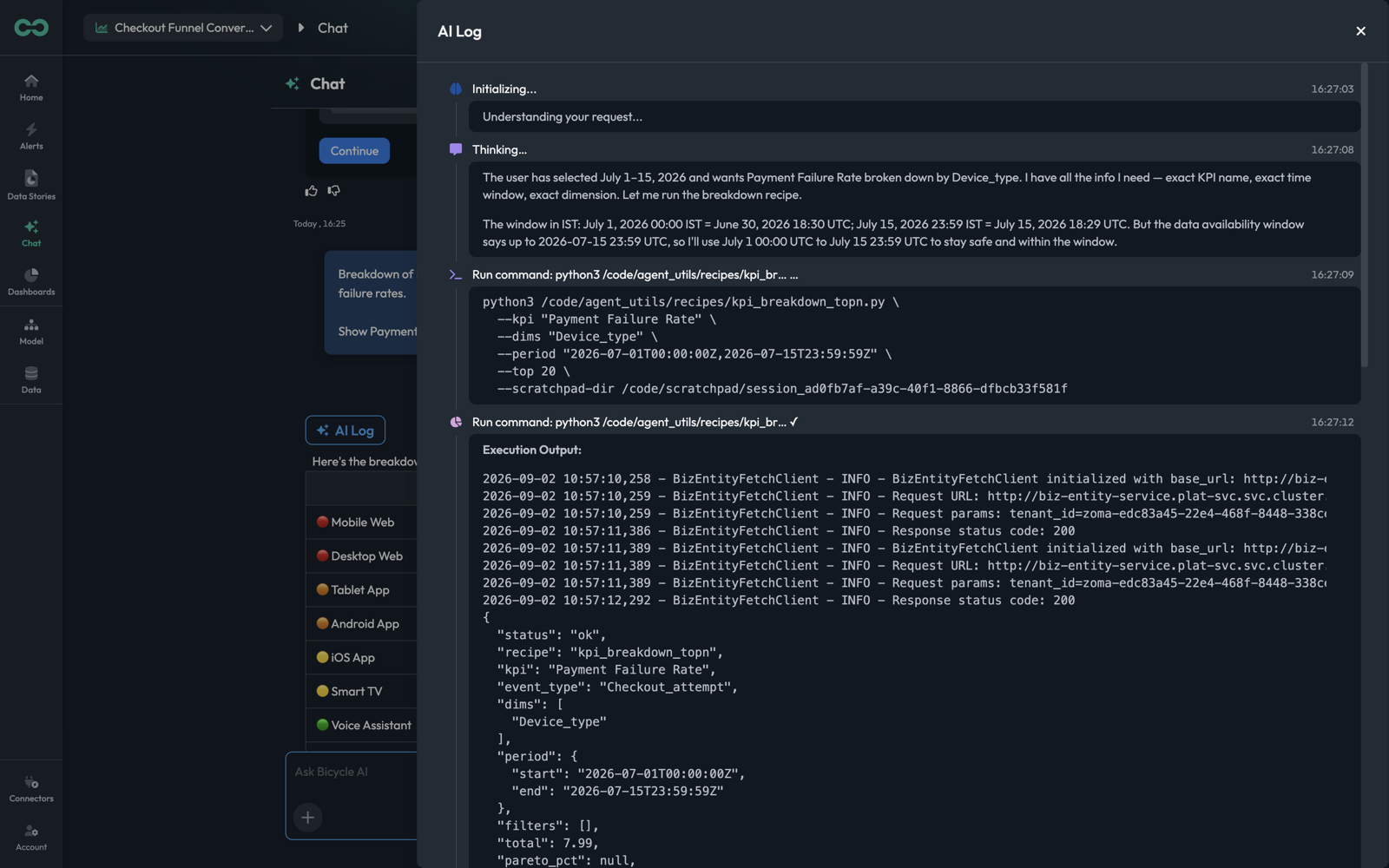The width and height of the screenshot is (1389, 868).
Task: Click the '"status": "ok",' output line
Action: click(x=551, y=635)
